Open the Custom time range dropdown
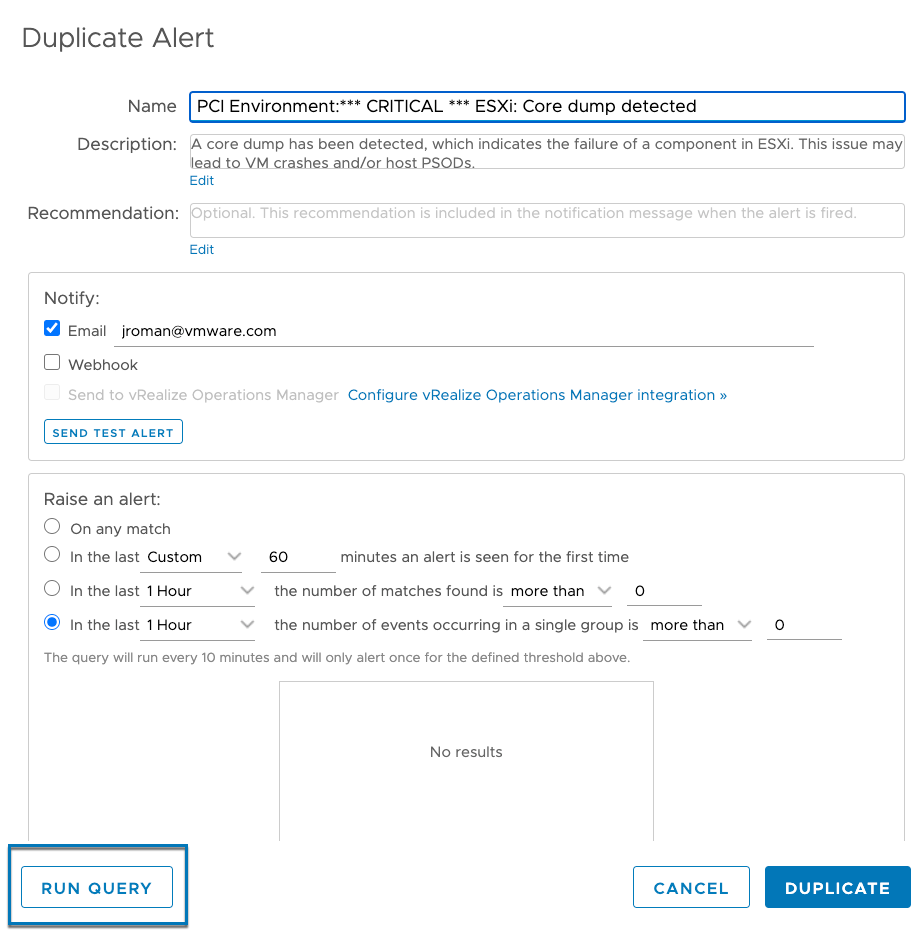The height and width of the screenshot is (931, 918). pyautogui.click(x=194, y=557)
